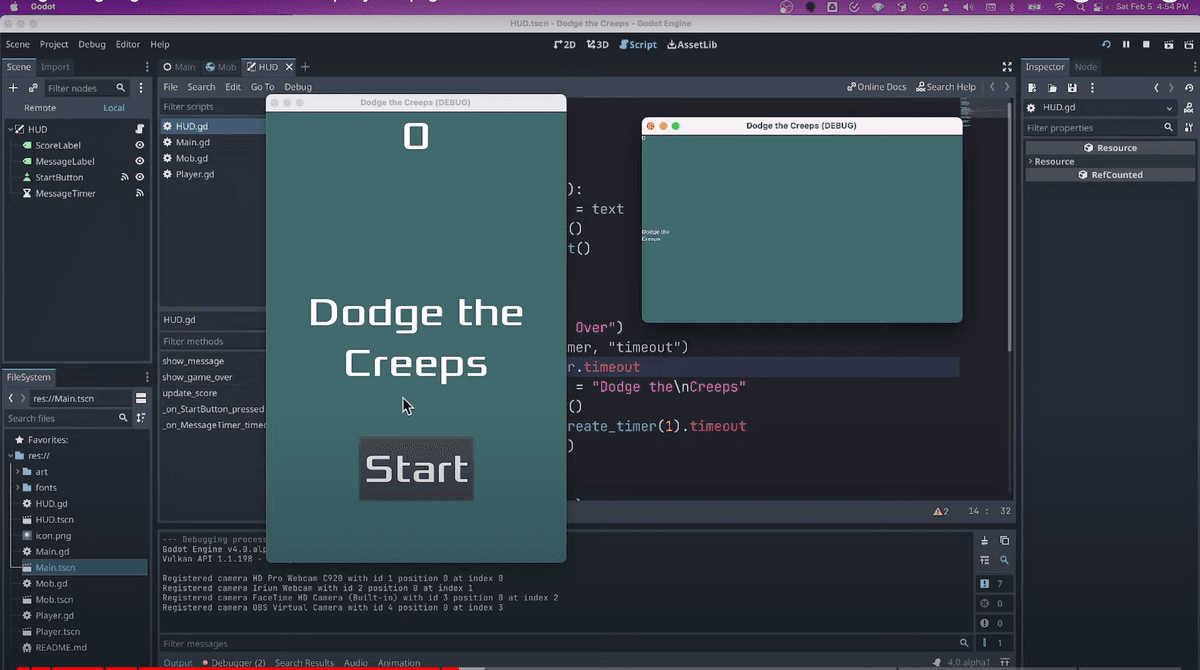Click Start button in game window
This screenshot has height=670, width=1200.
point(416,468)
